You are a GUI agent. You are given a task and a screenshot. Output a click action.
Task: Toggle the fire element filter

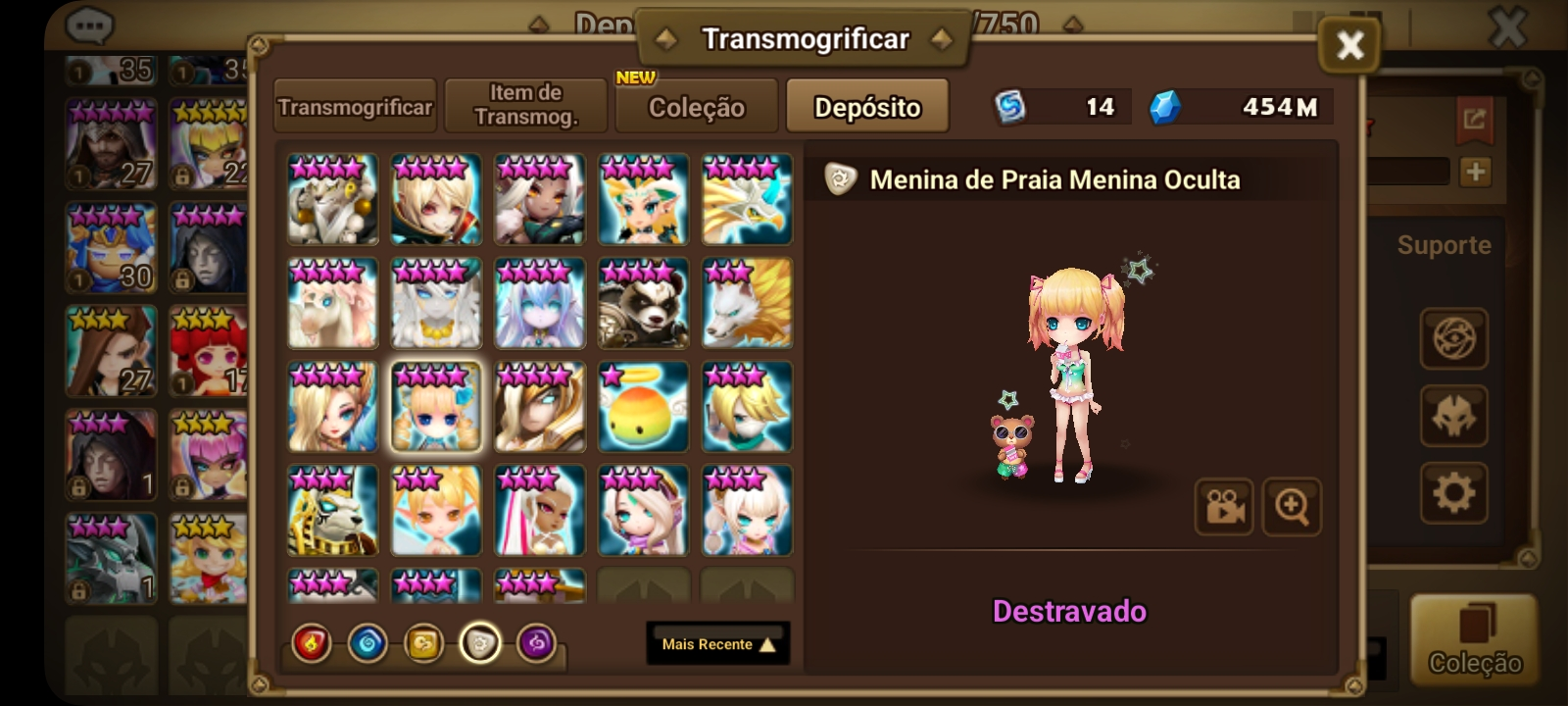pyautogui.click(x=311, y=644)
